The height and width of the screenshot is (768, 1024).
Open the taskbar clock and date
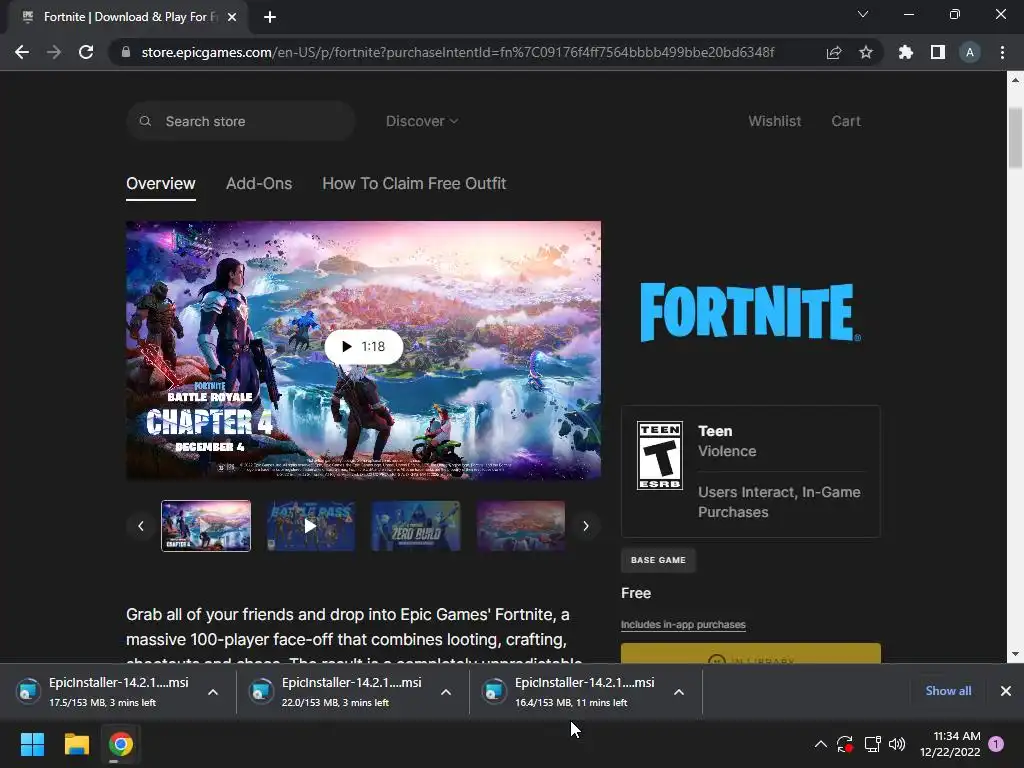950,744
